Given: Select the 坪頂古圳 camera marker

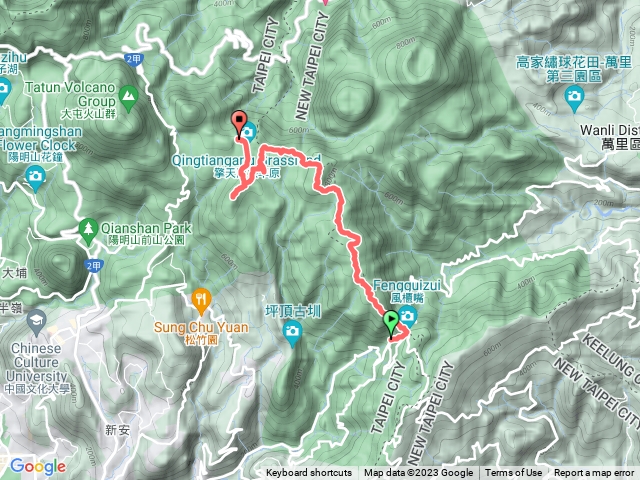Looking at the screenshot, I should tap(292, 333).
